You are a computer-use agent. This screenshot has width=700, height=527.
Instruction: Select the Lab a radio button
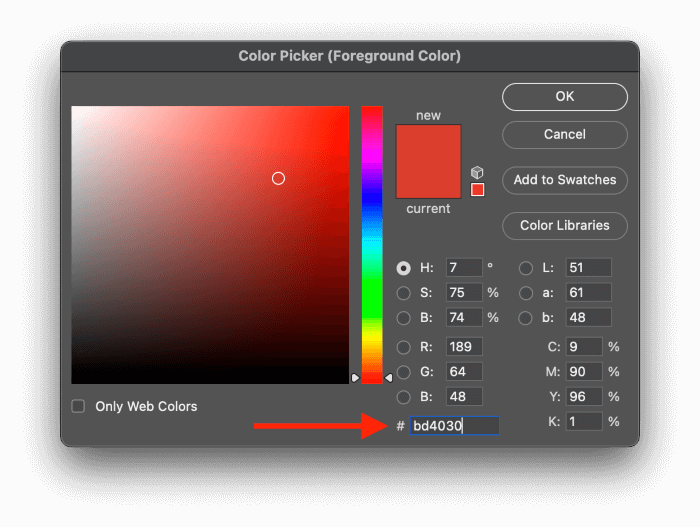pos(525,293)
